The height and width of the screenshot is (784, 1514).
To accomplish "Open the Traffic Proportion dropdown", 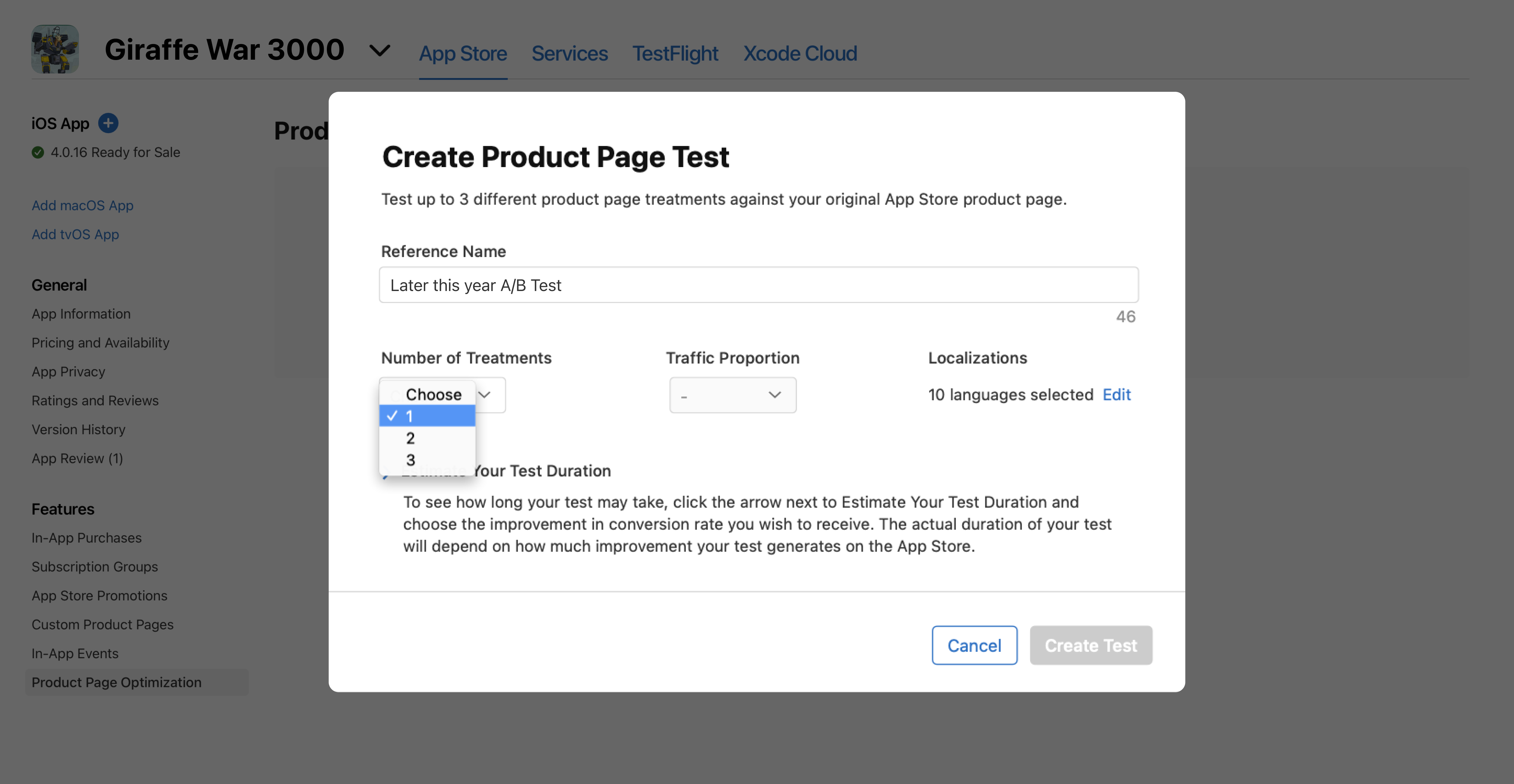I will tap(733, 395).
